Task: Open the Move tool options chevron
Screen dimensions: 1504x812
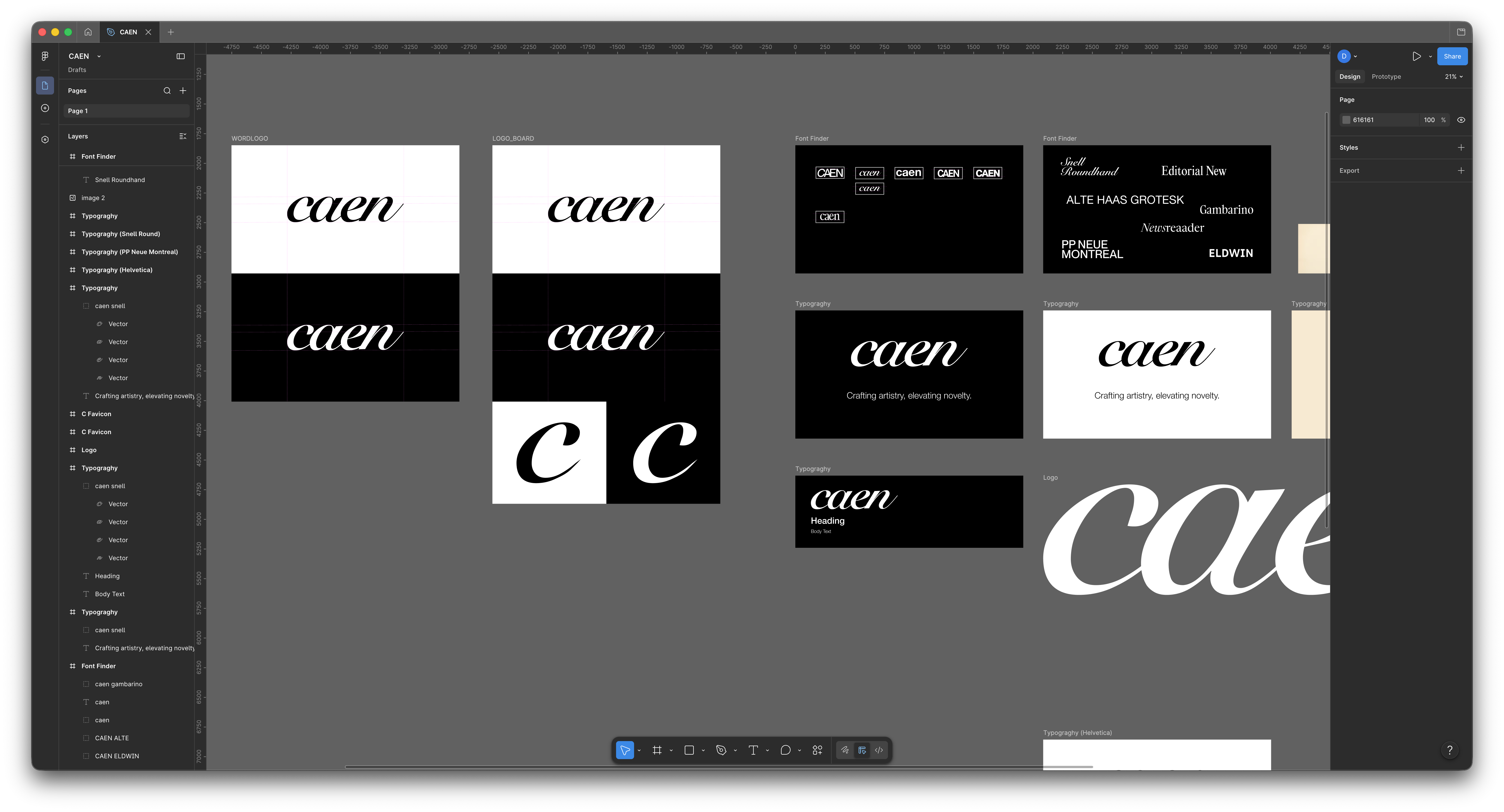Action: pos(639,751)
